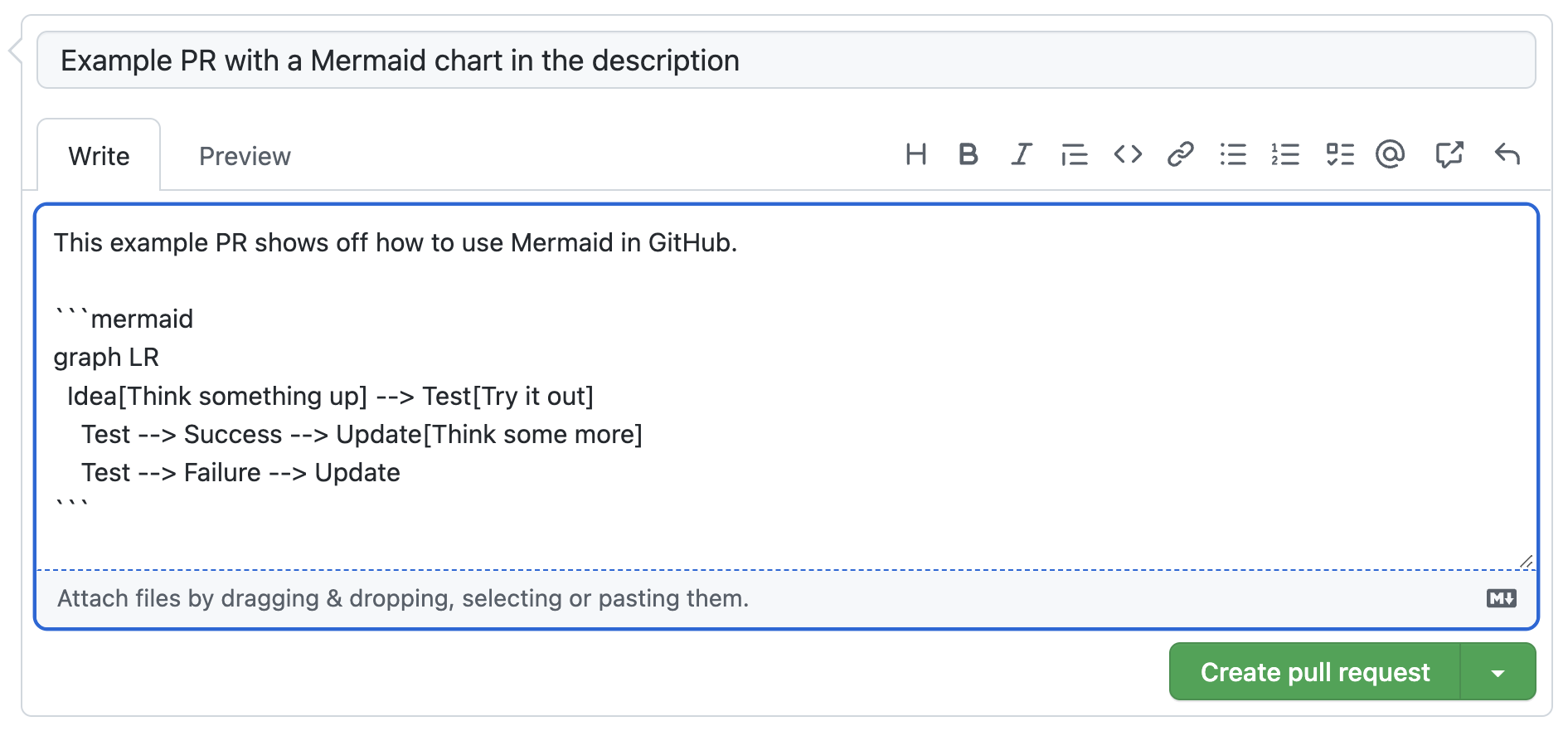
Task: Open the Markdown supported icon link
Action: pyautogui.click(x=1501, y=598)
